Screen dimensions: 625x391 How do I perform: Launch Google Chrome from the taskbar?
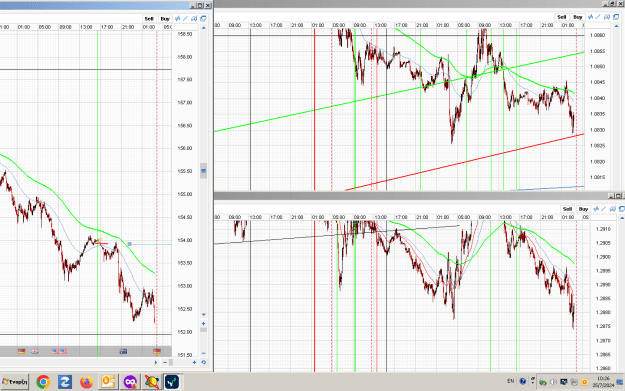click(x=43, y=382)
